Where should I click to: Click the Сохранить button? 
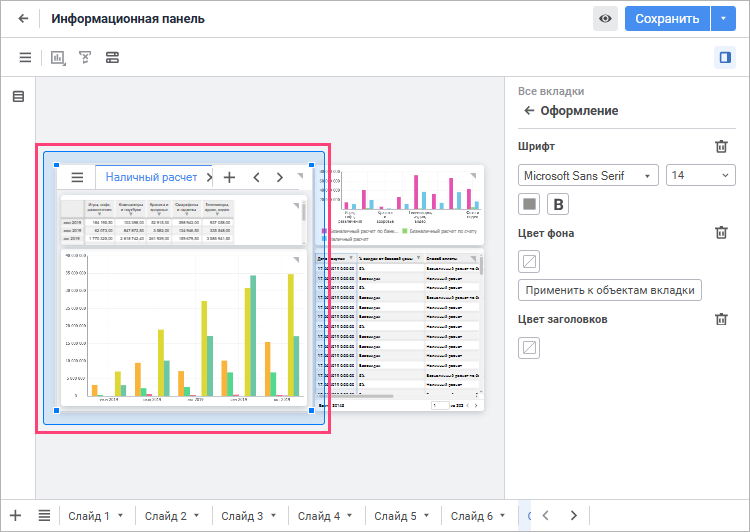667,19
